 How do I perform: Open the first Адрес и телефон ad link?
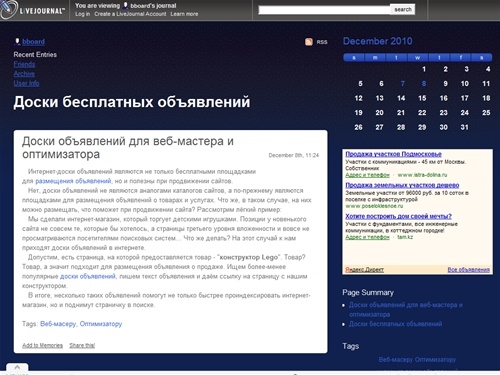click(367, 175)
